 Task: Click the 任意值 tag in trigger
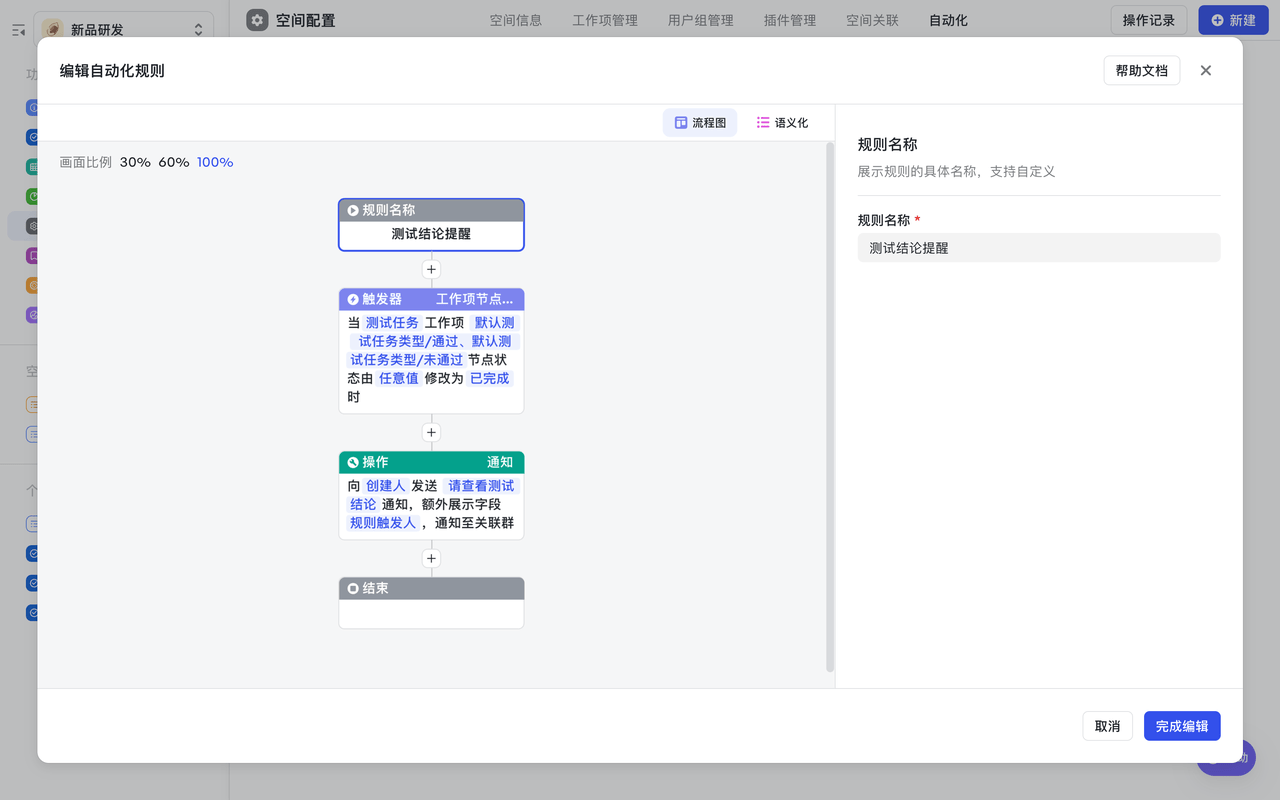[399, 378]
